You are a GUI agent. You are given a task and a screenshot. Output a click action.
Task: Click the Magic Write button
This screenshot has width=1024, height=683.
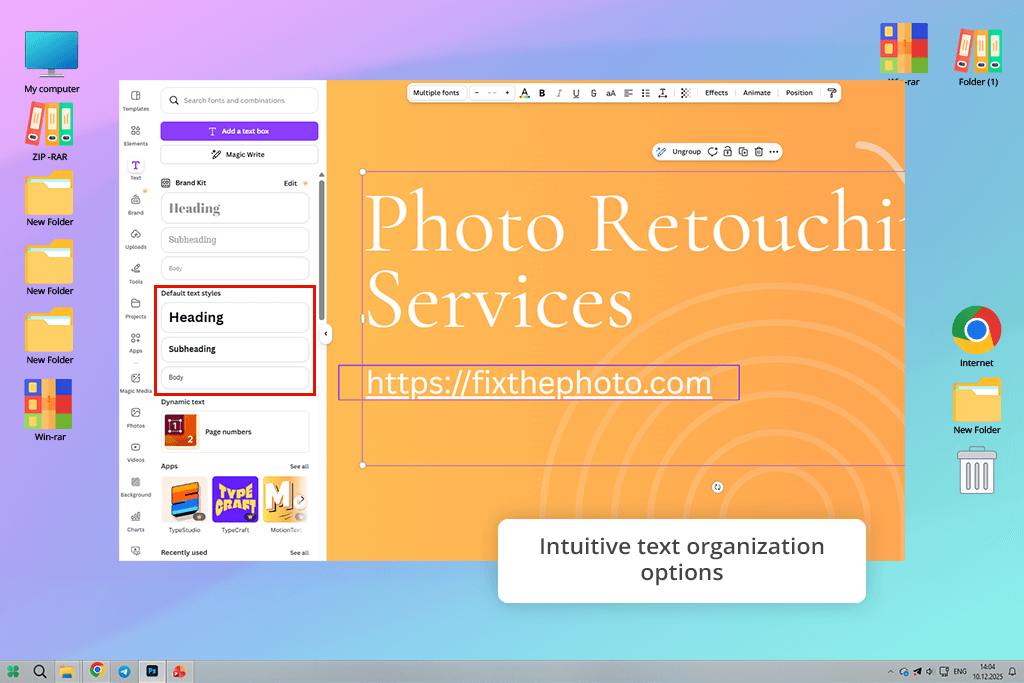coord(239,155)
